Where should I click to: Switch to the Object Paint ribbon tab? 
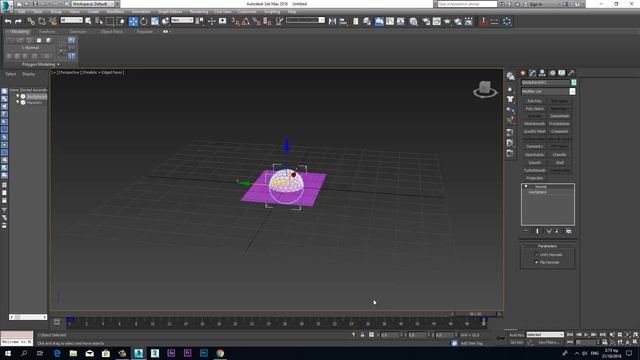tap(111, 31)
